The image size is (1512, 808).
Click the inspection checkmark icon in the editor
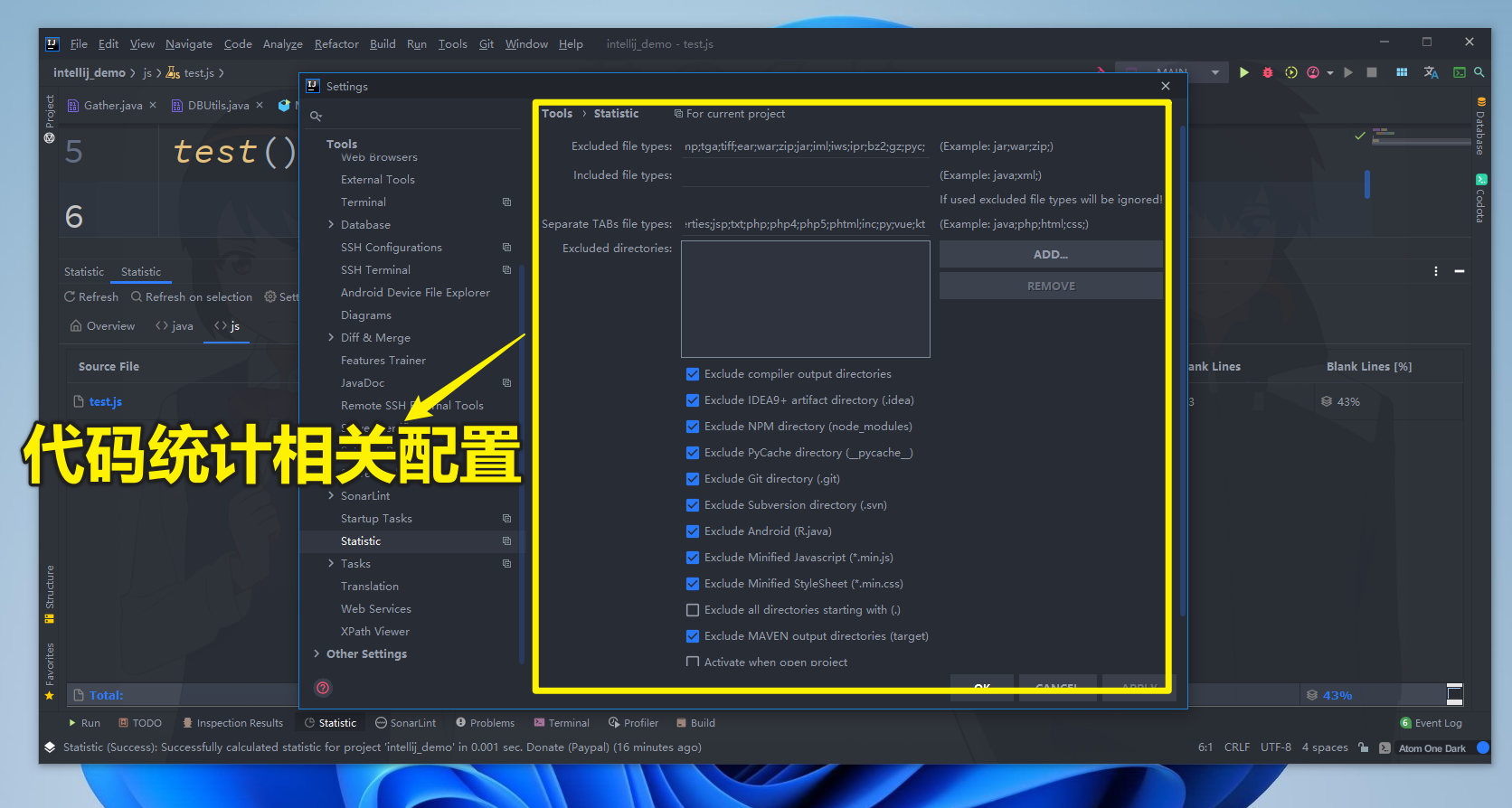tap(1360, 136)
